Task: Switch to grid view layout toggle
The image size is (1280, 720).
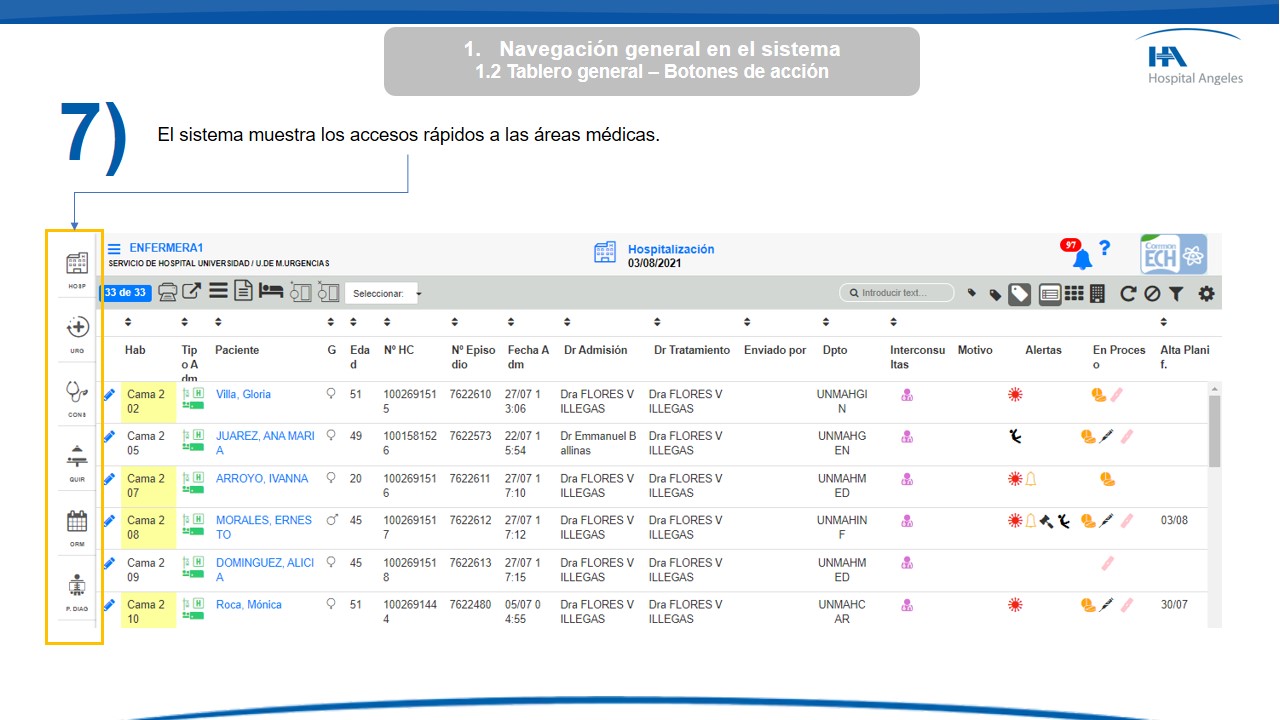Action: click(1073, 293)
